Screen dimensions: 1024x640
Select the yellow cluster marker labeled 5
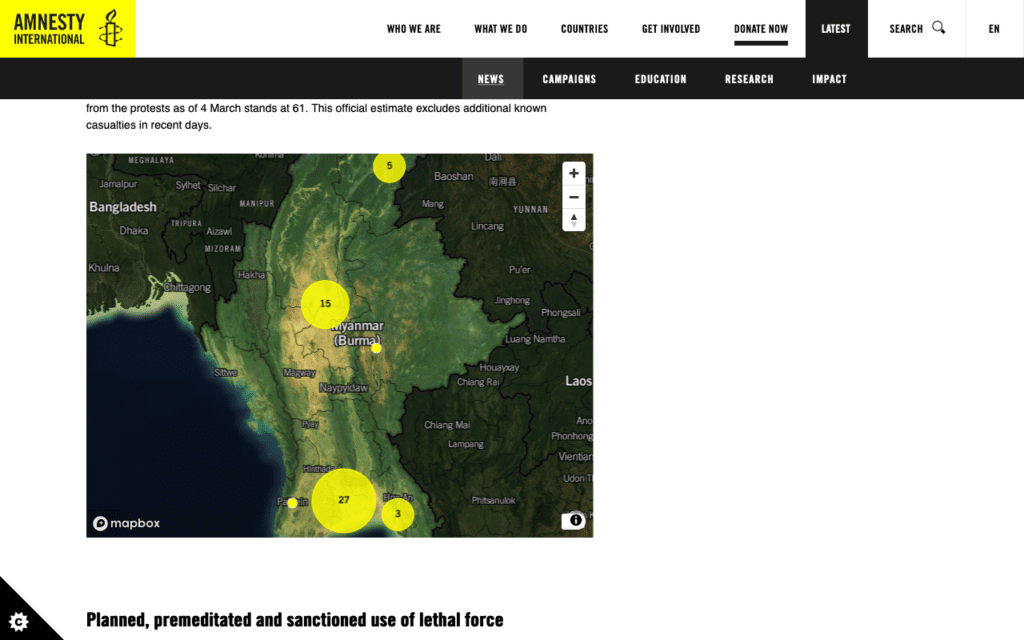click(x=389, y=166)
